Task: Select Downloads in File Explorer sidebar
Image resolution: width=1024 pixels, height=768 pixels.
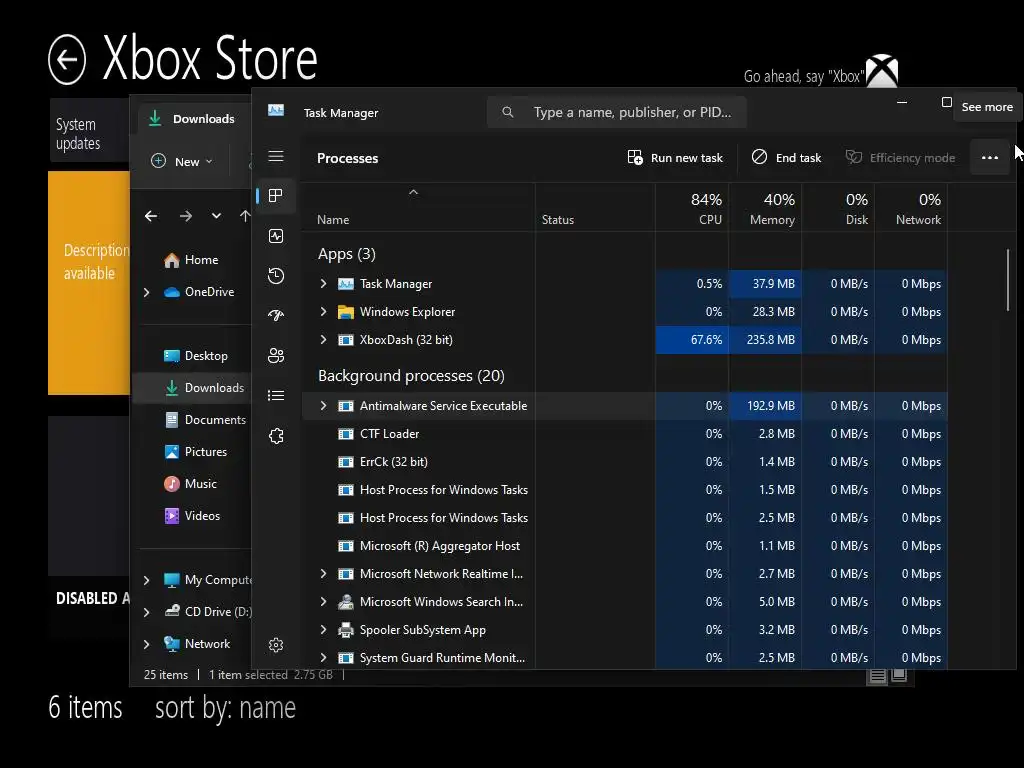Action: [x=204, y=387]
